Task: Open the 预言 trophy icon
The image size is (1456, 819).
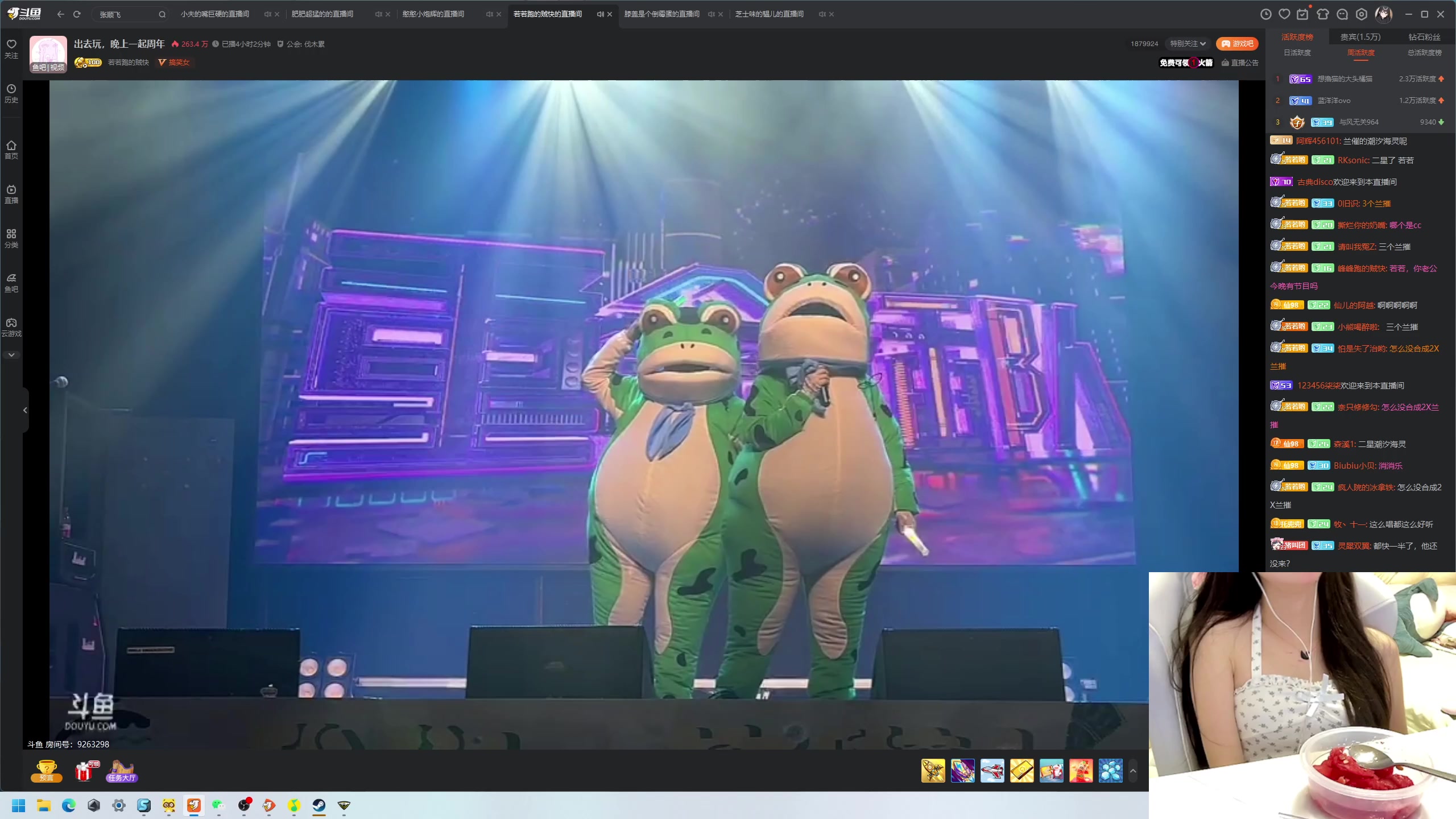Action: [47, 771]
